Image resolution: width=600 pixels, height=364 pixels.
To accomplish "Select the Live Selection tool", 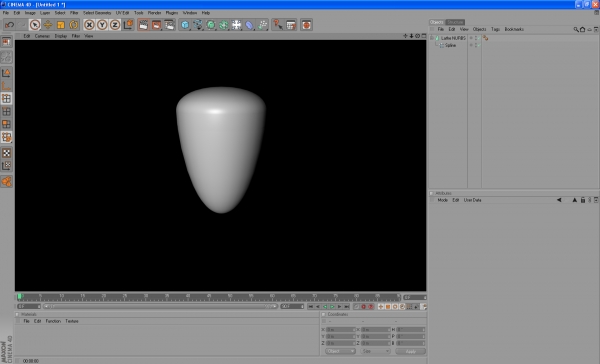I will pyautogui.click(x=35, y=25).
